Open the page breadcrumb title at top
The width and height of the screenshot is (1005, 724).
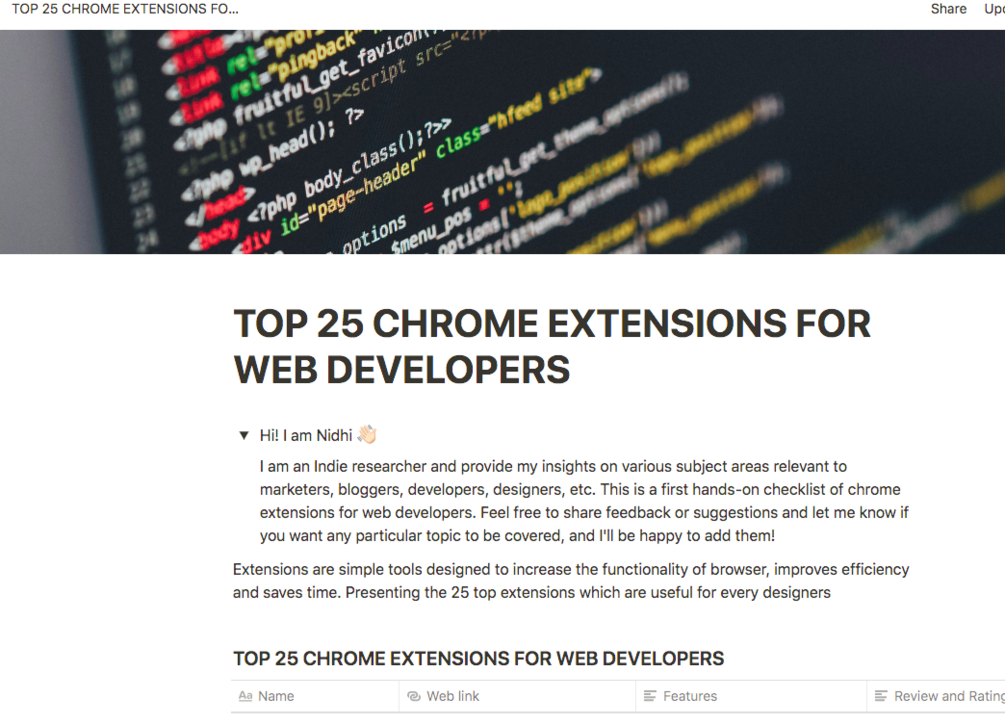(x=125, y=9)
